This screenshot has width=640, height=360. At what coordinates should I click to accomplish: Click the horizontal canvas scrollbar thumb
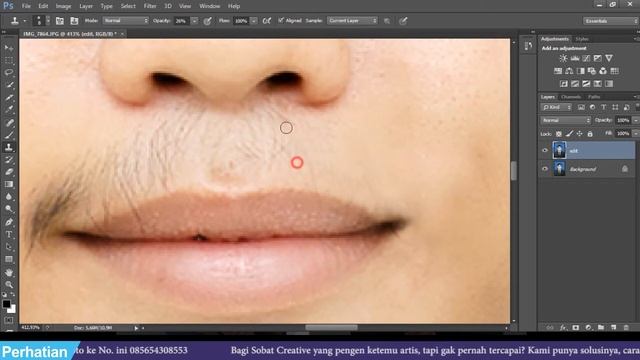point(331,327)
